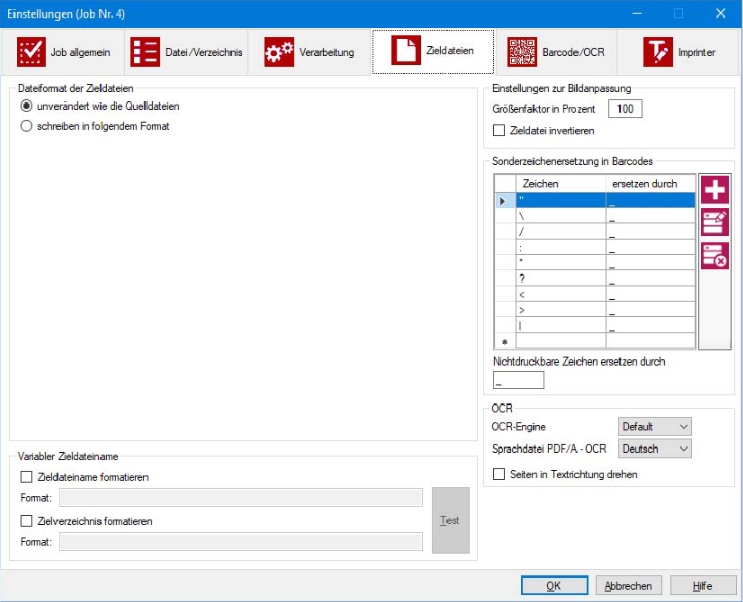Open Hilfe
Viewport: 743px width, 602px height.
coord(702,586)
